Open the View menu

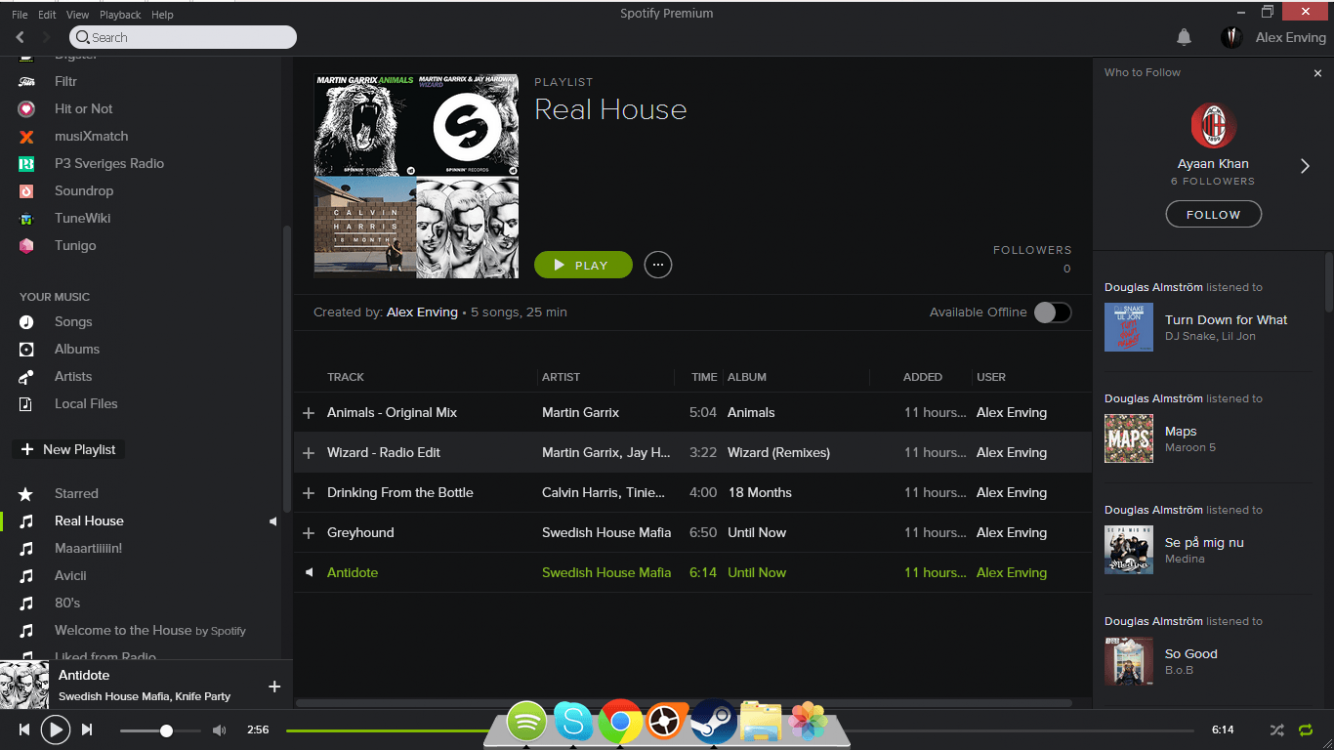coord(77,15)
